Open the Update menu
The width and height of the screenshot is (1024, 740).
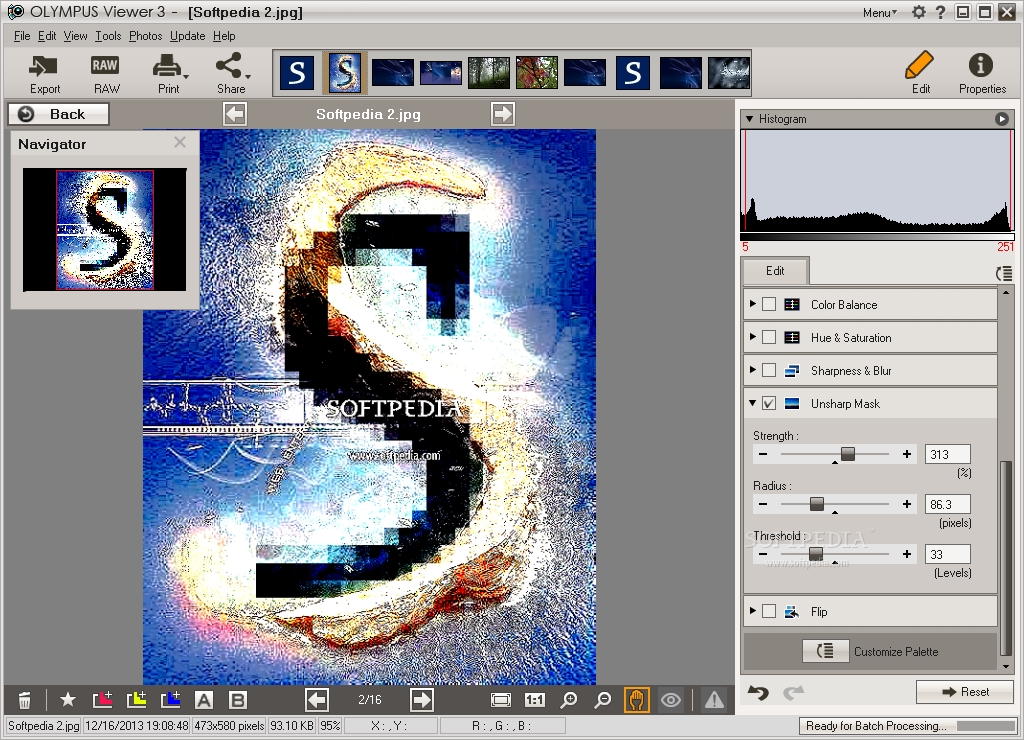[x=187, y=36]
